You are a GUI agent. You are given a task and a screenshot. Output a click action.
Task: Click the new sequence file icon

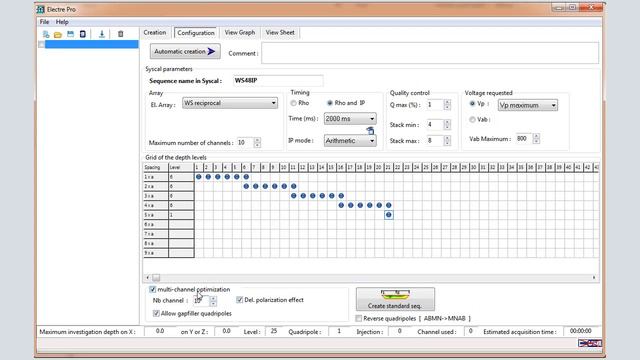click(46, 34)
